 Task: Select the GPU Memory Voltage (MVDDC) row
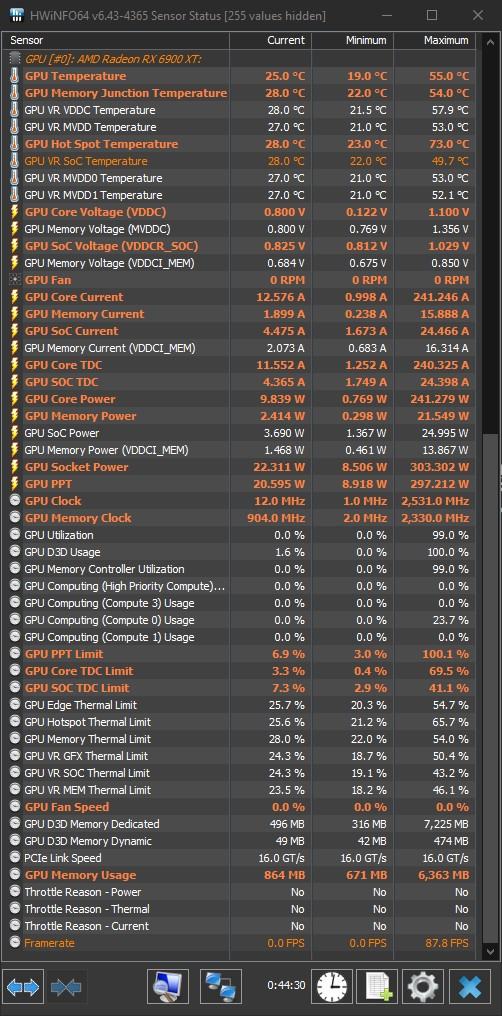click(x=240, y=229)
